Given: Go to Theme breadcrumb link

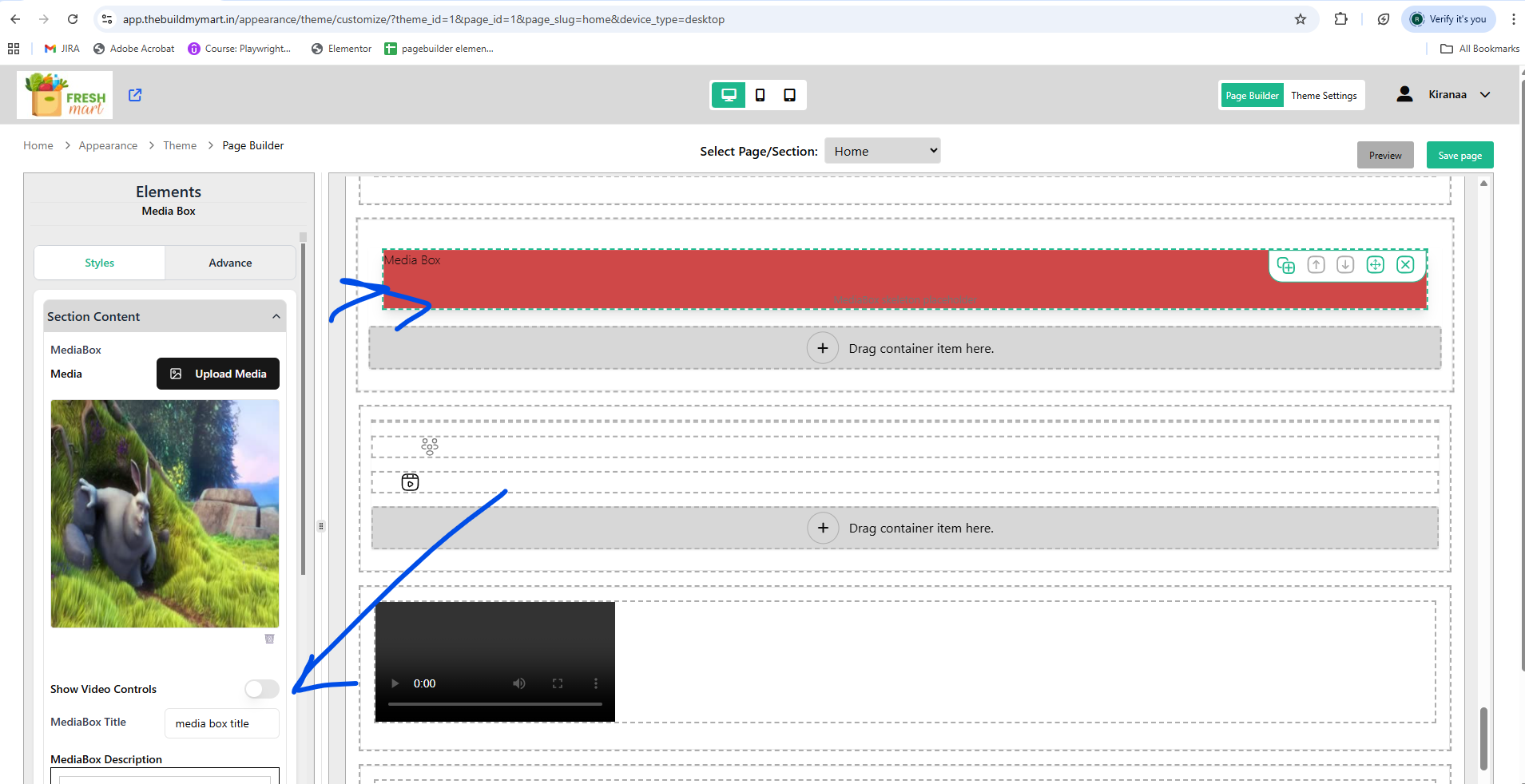Looking at the screenshot, I should (180, 145).
